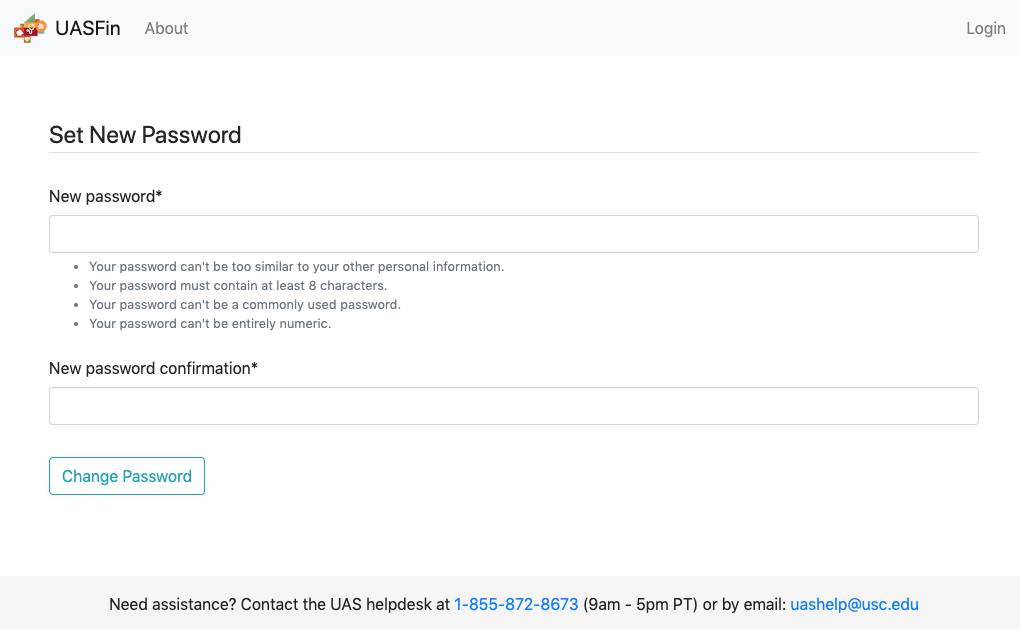This screenshot has height=629, width=1020.
Task: Open the About page in the navbar
Action: (x=166, y=28)
